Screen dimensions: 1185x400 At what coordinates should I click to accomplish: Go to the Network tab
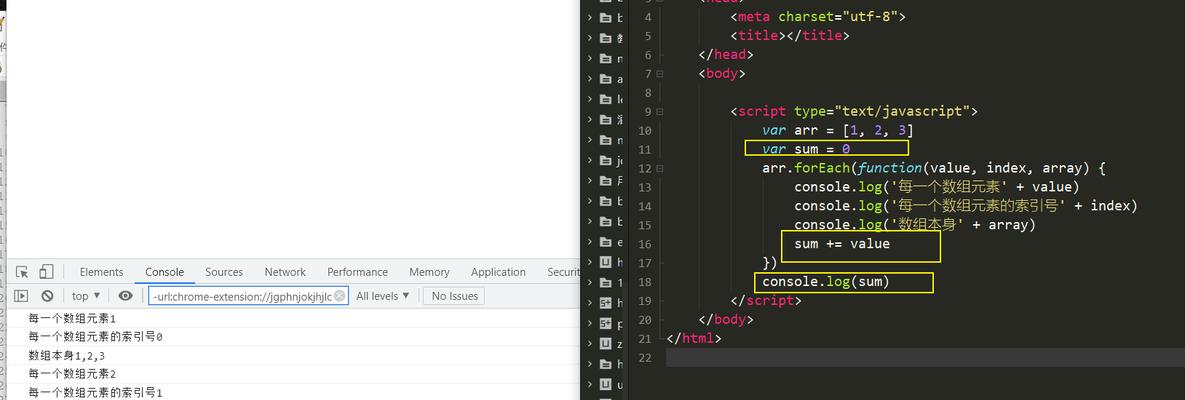(285, 272)
